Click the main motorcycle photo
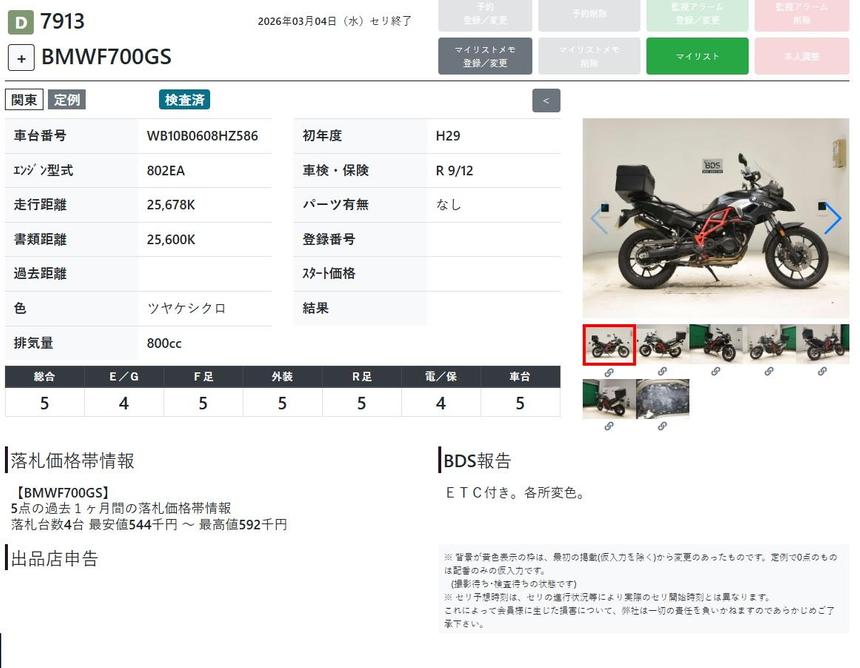The height and width of the screenshot is (668, 860). [x=715, y=219]
